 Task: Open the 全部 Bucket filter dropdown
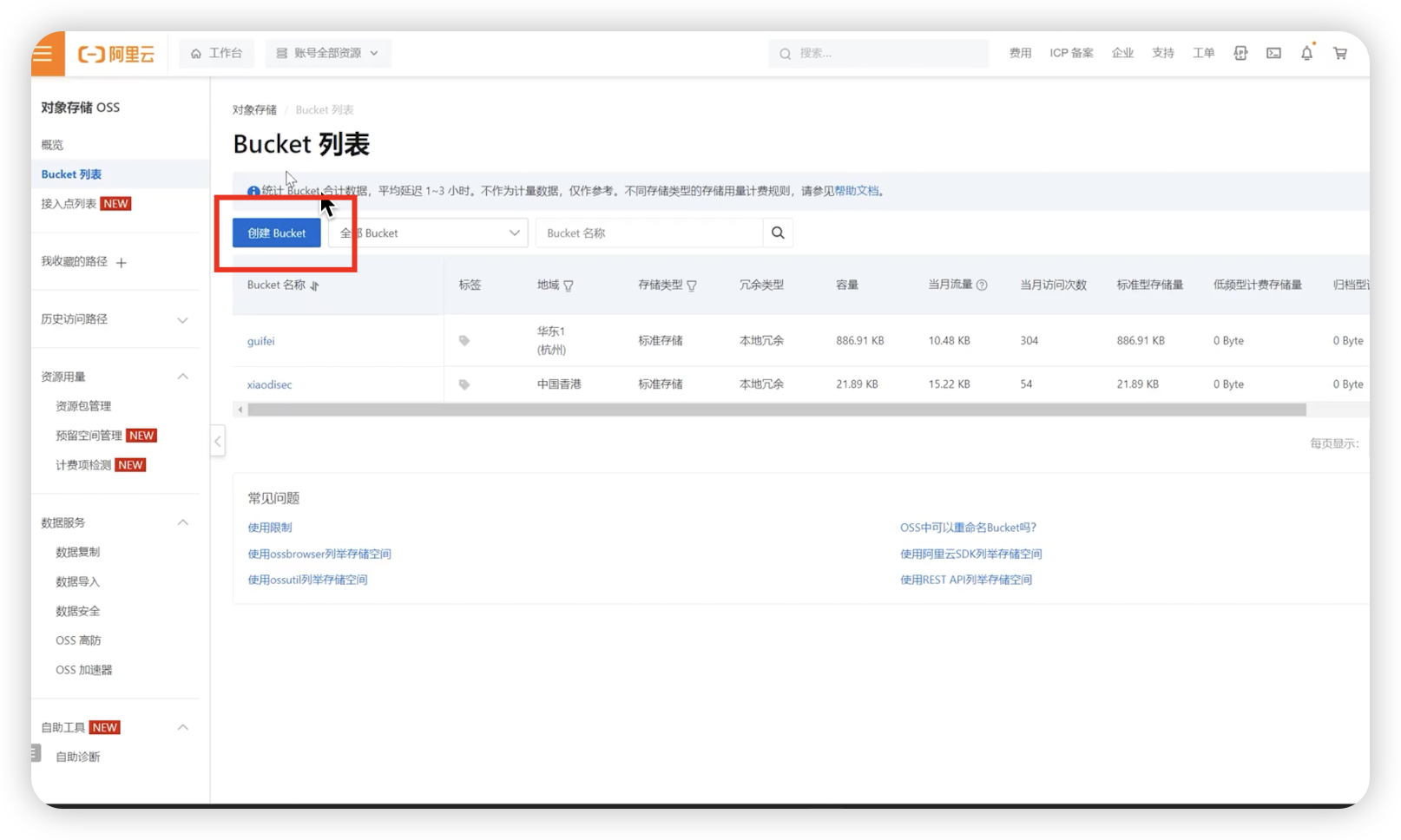coord(428,233)
